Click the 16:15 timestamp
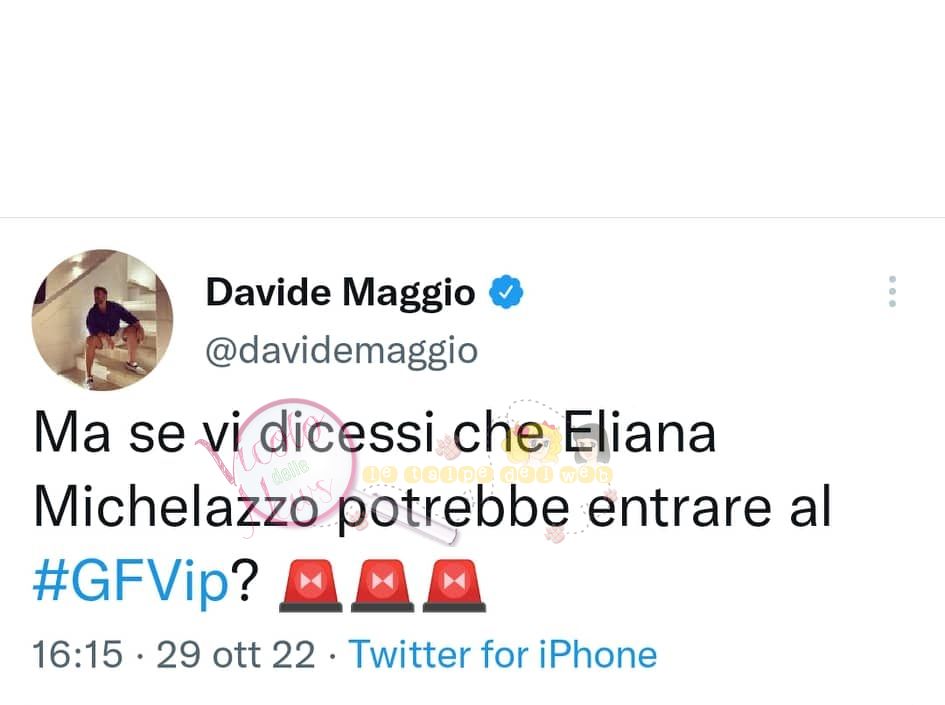This screenshot has height=705, width=945. pyautogui.click(x=77, y=654)
